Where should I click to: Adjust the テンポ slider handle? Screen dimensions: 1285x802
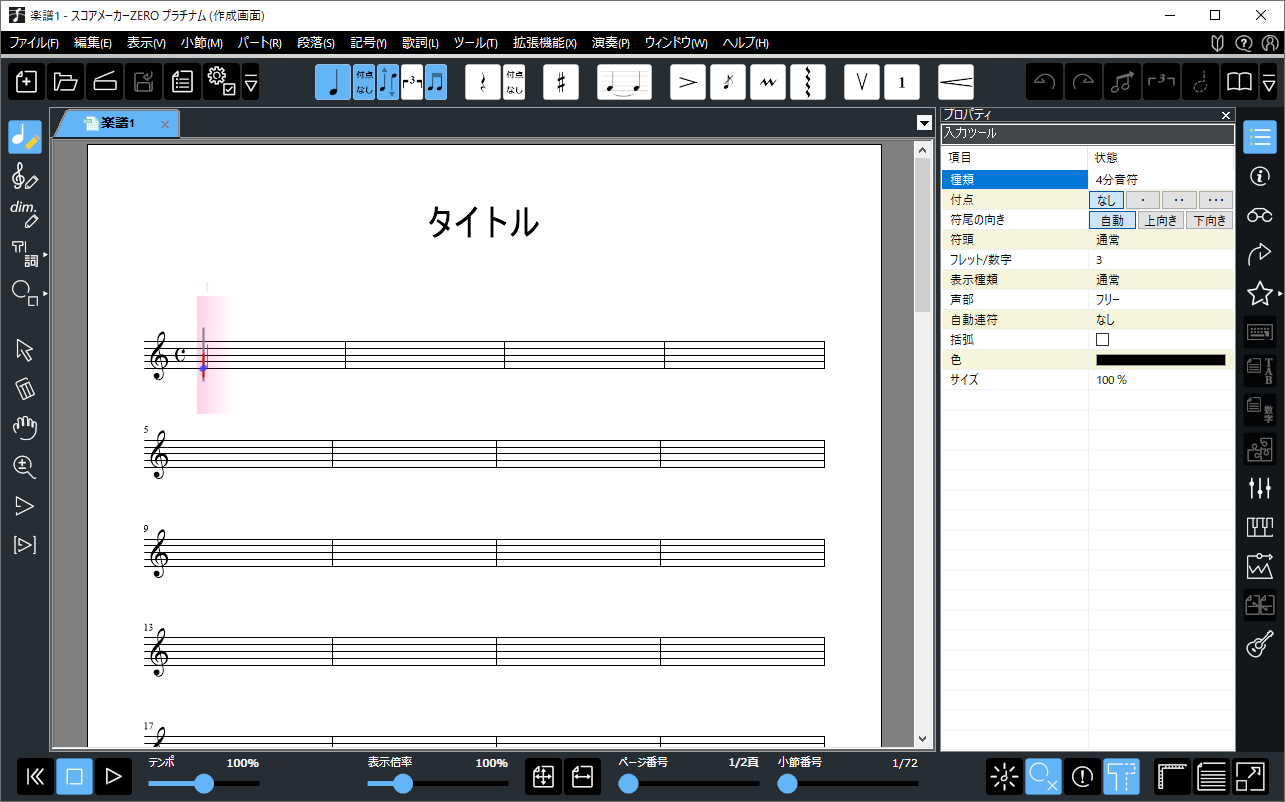click(204, 783)
